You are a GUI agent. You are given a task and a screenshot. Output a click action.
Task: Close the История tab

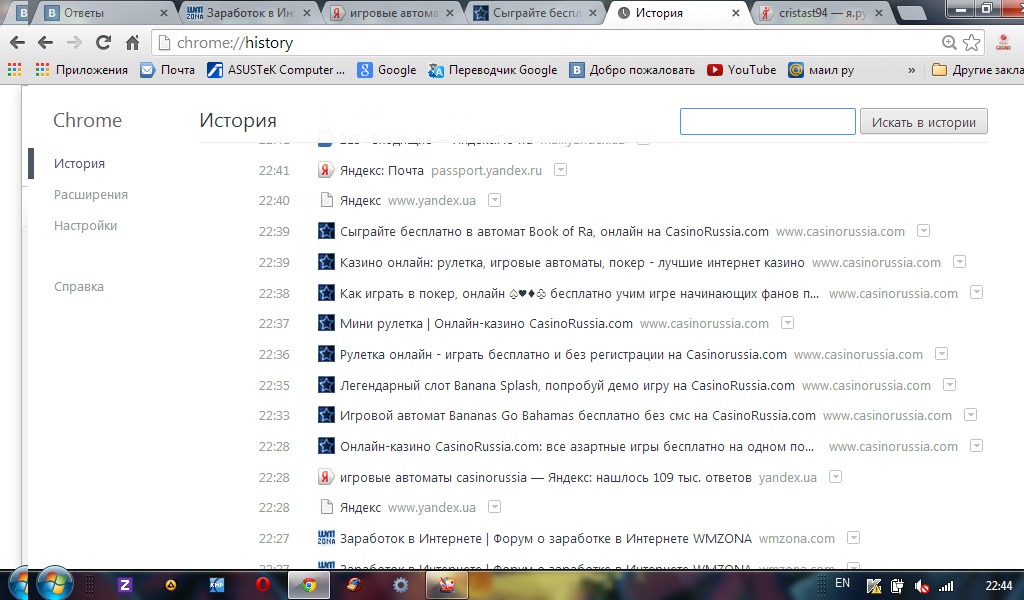736,13
